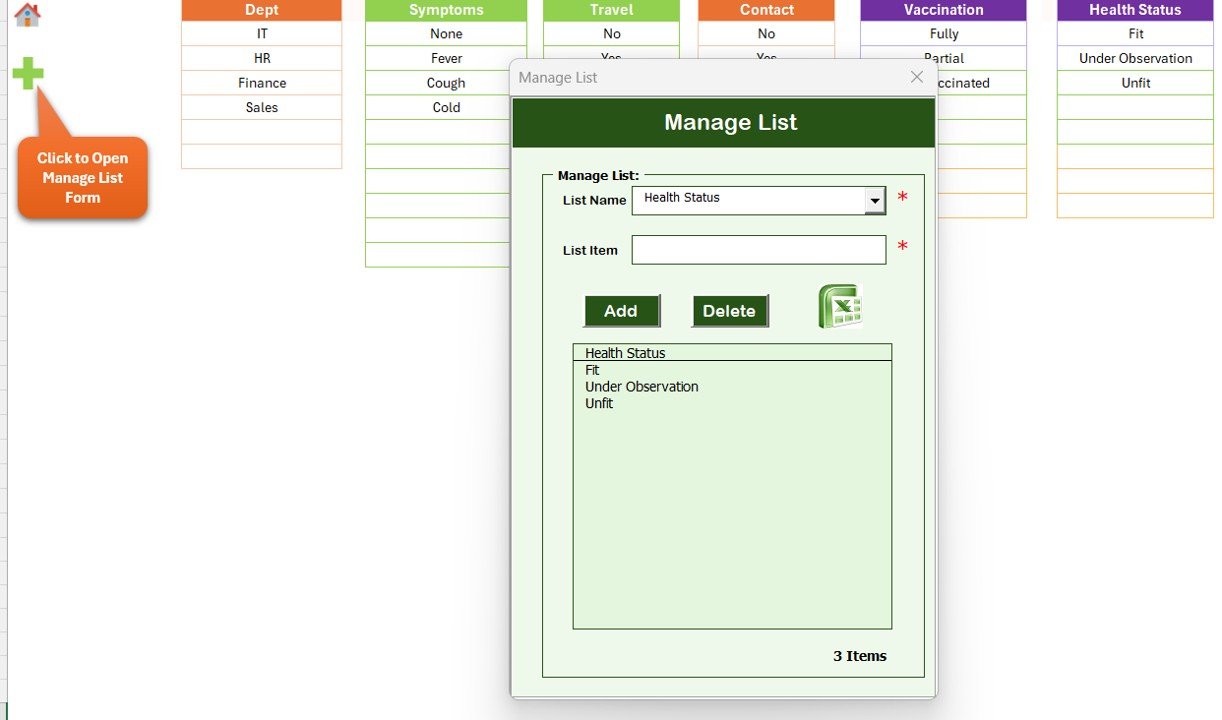Click inside the List Item text field
The image size is (1222, 720).
pyautogui.click(x=757, y=249)
